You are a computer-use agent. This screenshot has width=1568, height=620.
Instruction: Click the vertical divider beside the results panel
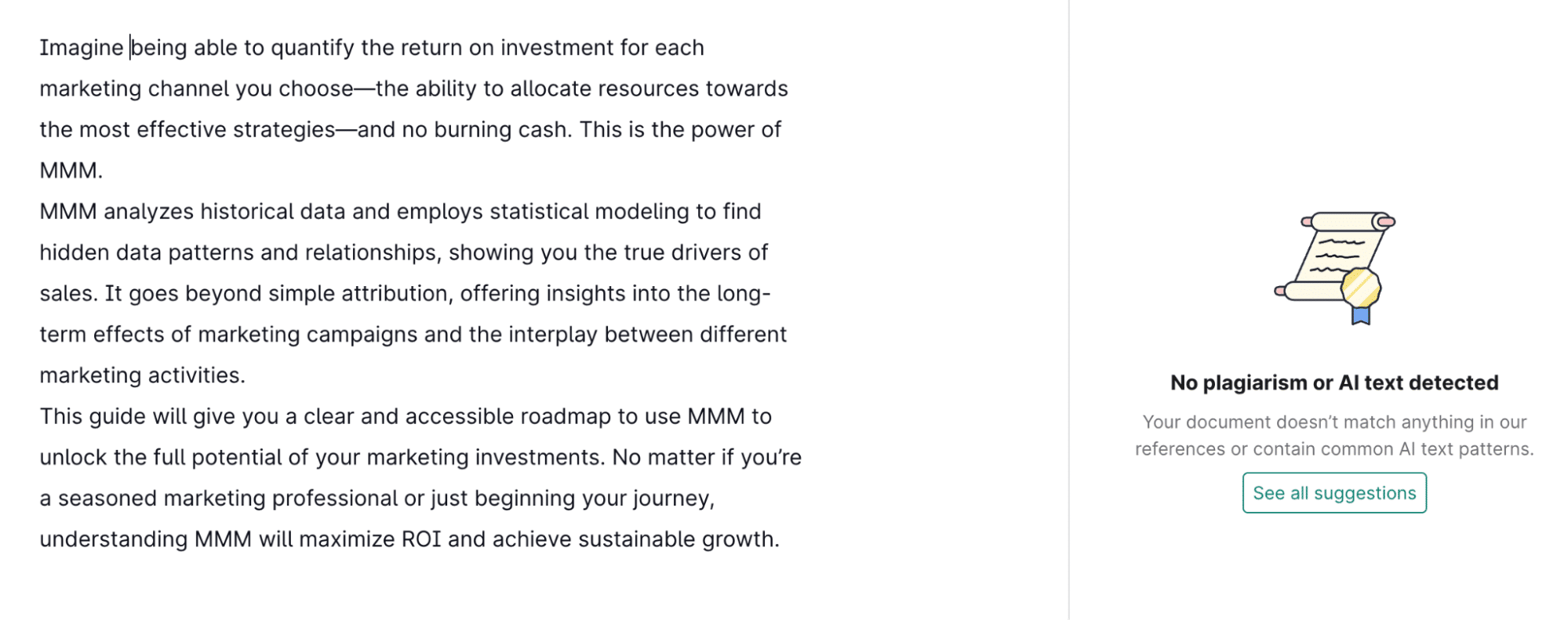(1068, 310)
